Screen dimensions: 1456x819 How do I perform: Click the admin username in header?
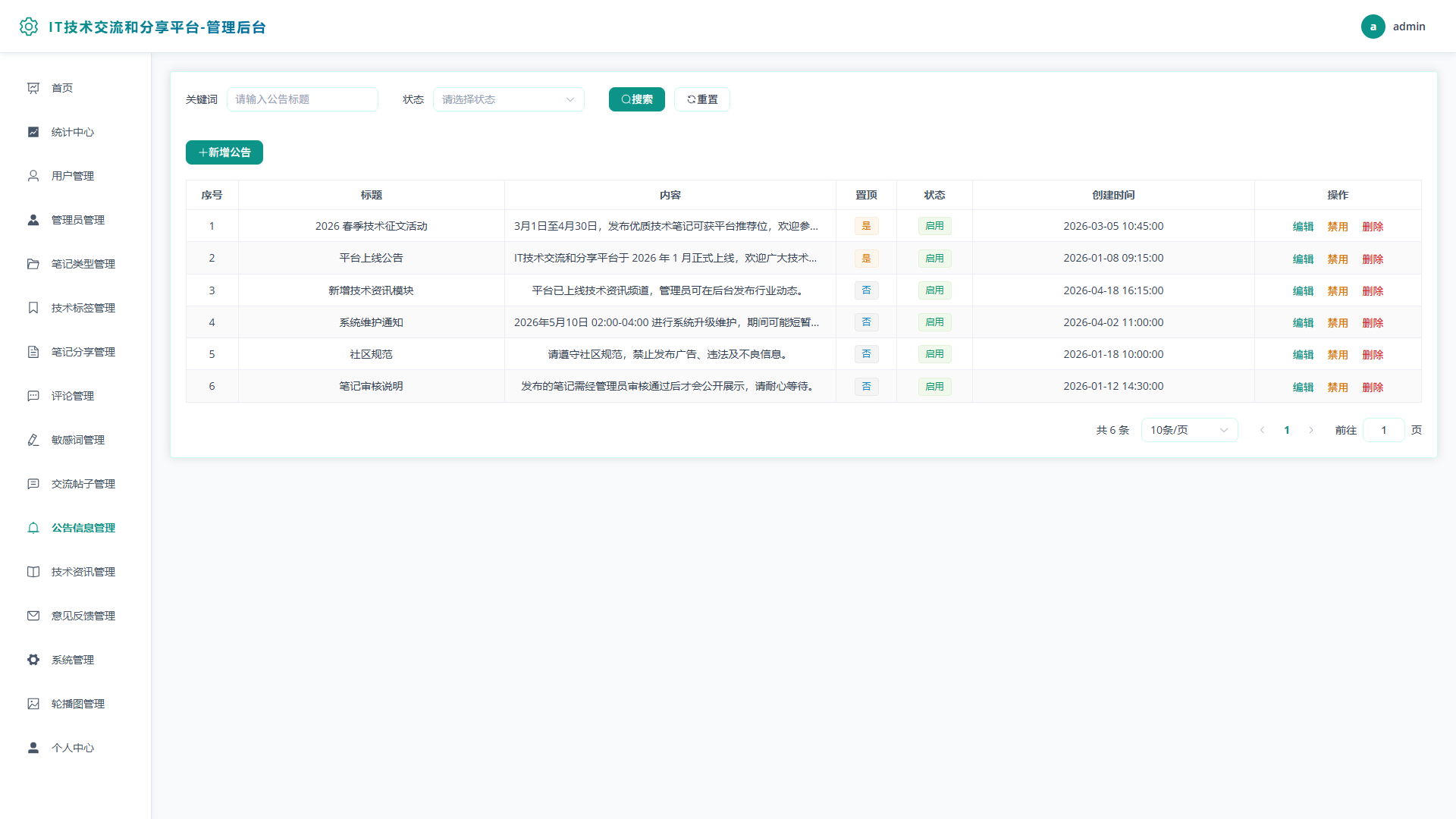[1409, 27]
